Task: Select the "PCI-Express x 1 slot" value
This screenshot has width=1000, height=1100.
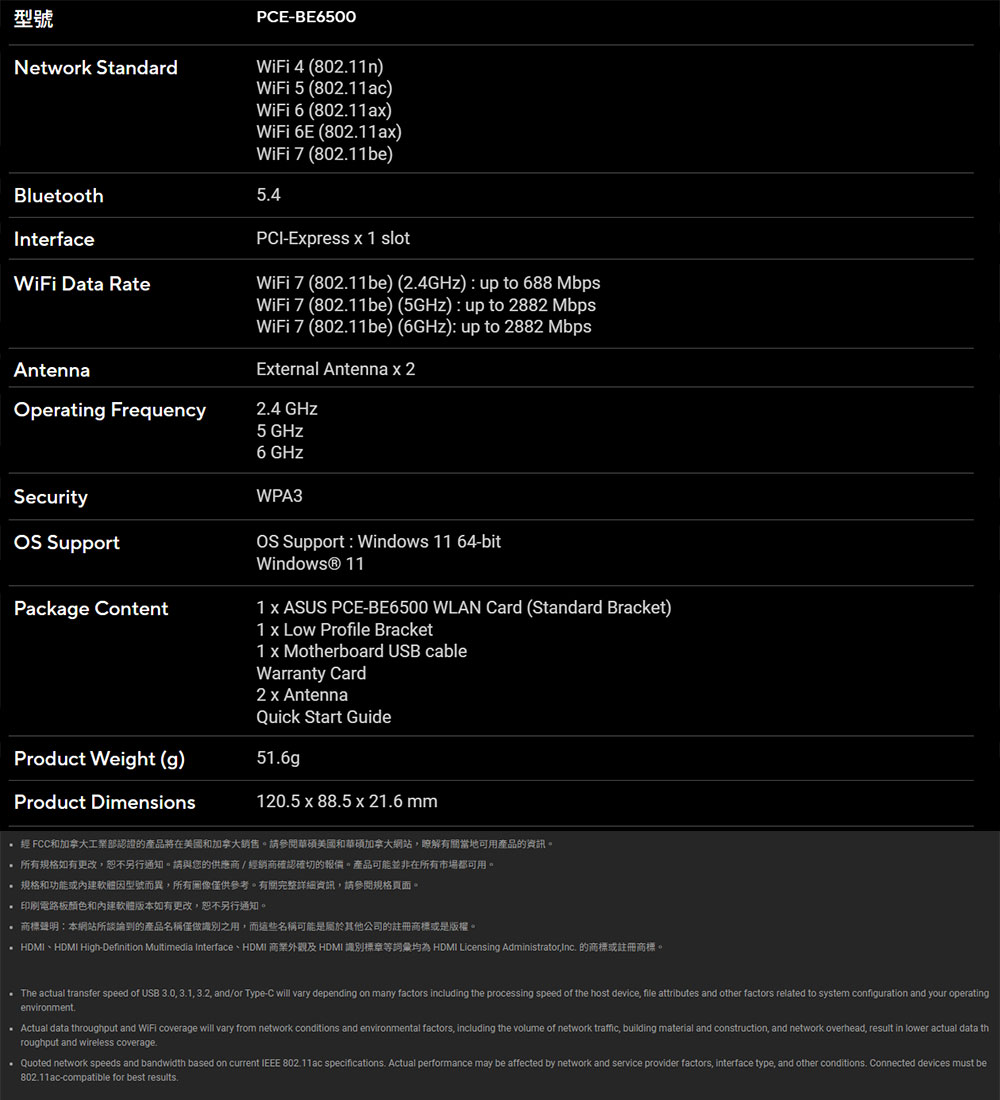Action: click(x=333, y=239)
